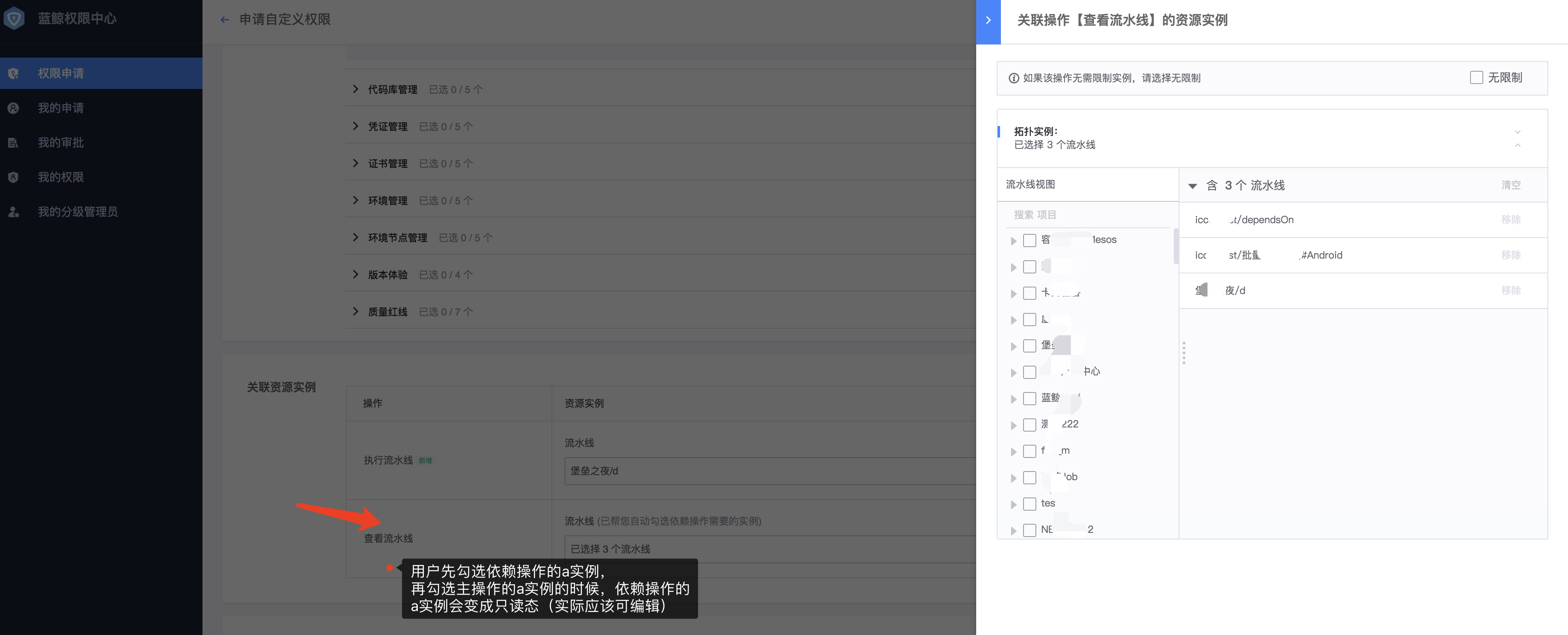Open the 权限申请 sidebar menu item

(x=61, y=73)
